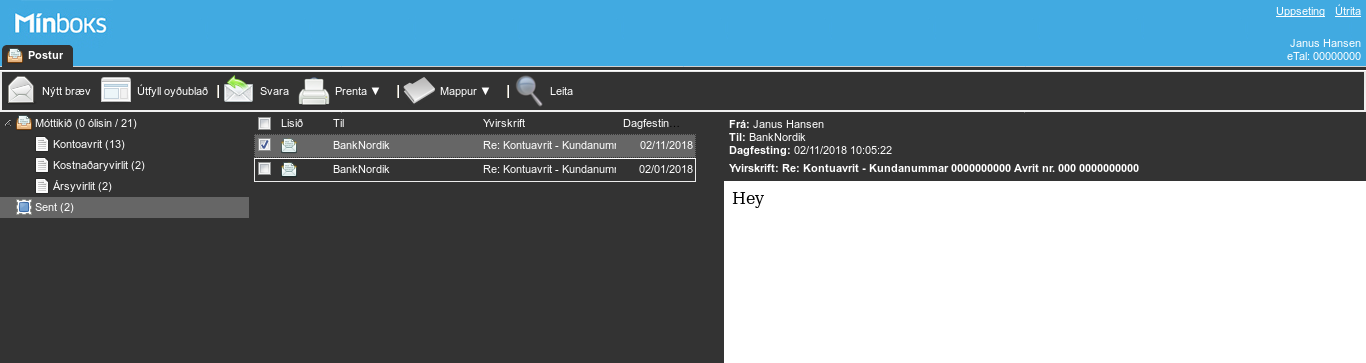
Task: Click the Leita label
Action: tap(561, 91)
